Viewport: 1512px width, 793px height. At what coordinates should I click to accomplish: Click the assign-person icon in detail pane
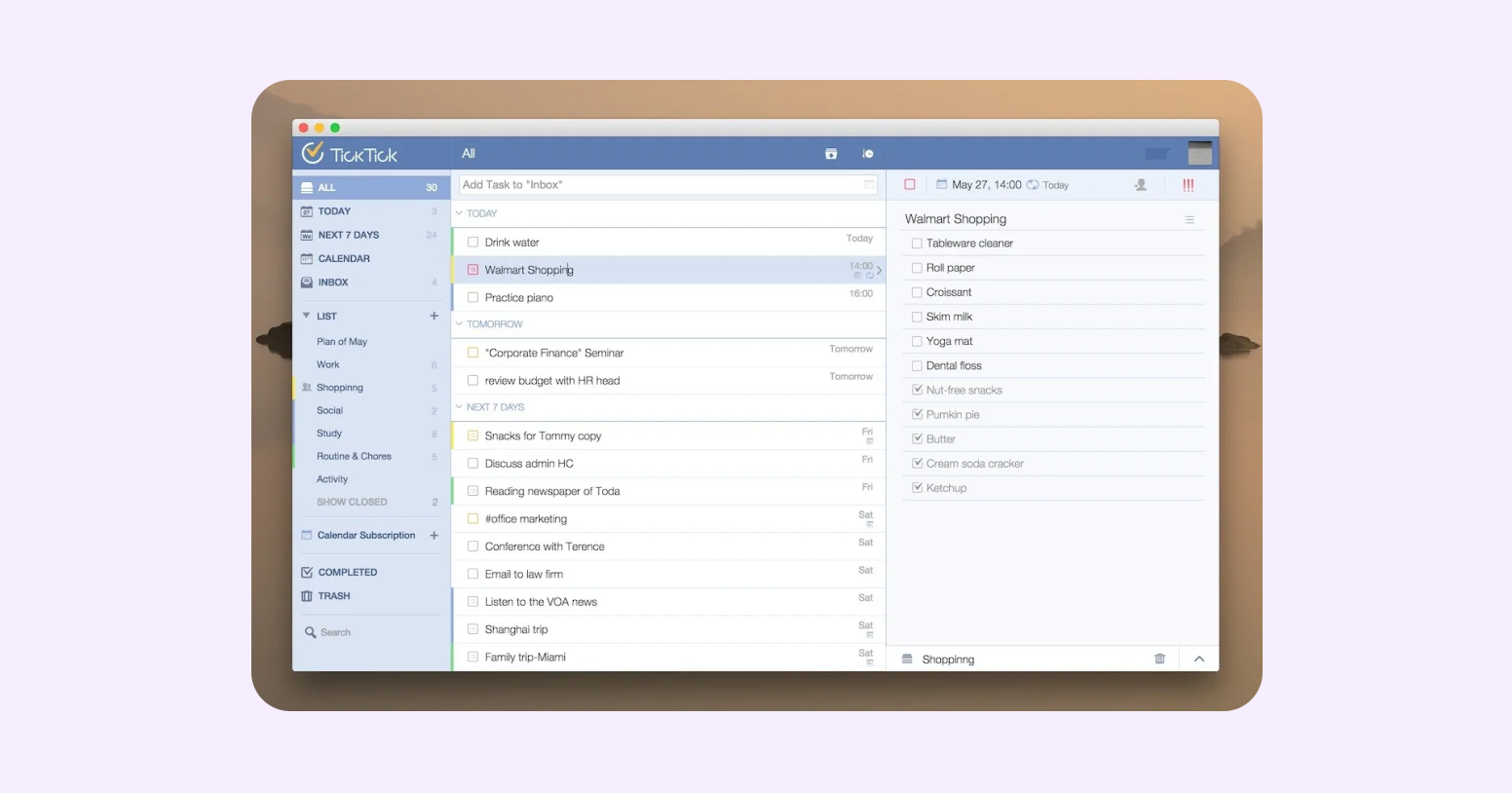(x=1141, y=184)
